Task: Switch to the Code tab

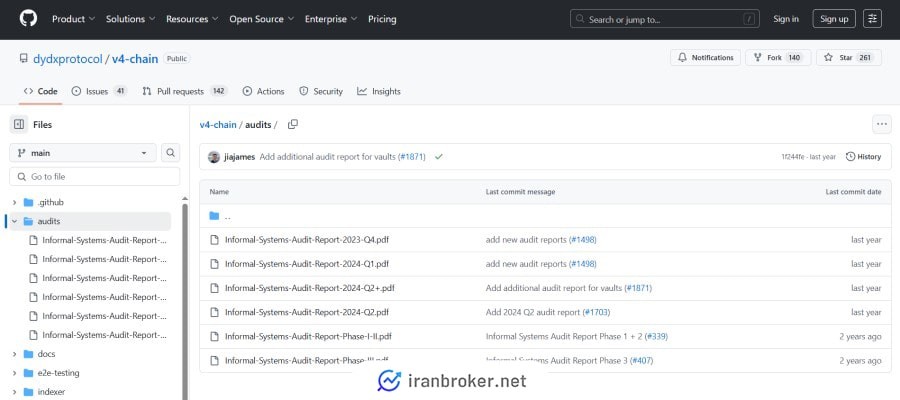Action: [x=40, y=91]
